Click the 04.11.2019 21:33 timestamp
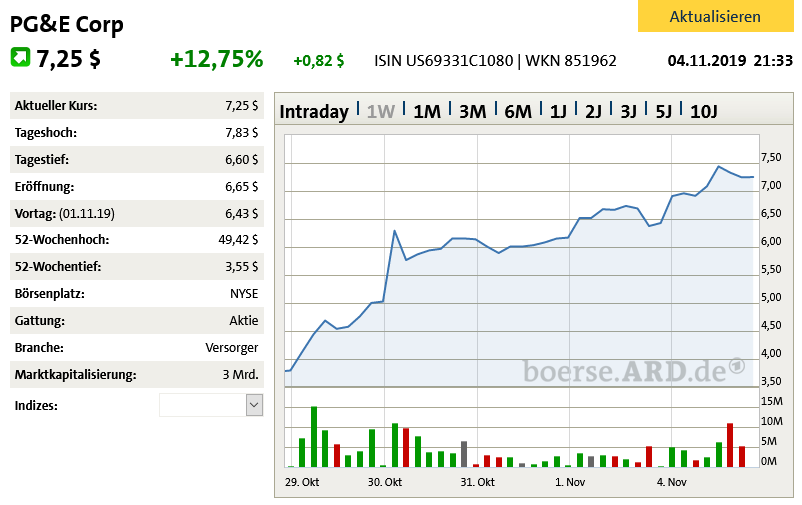This screenshot has width=802, height=505. pos(730,61)
